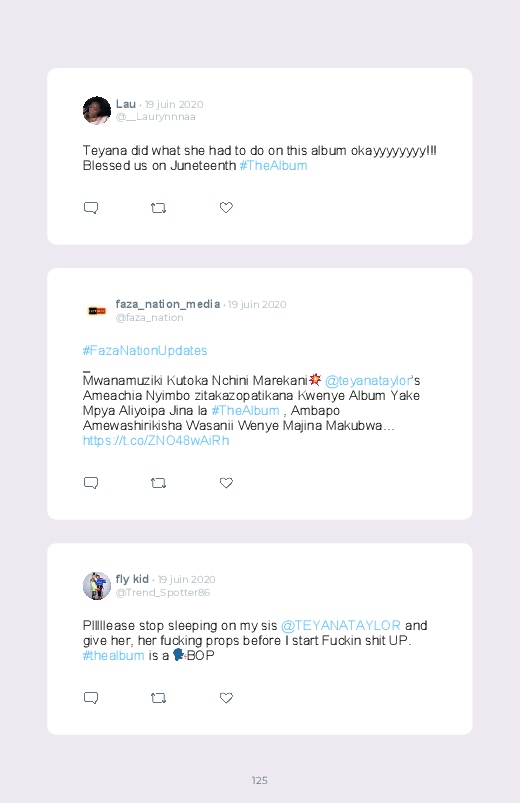Image resolution: width=520 pixels, height=803 pixels.
Task: Retweet fly kid's tweet
Action: click(158, 698)
